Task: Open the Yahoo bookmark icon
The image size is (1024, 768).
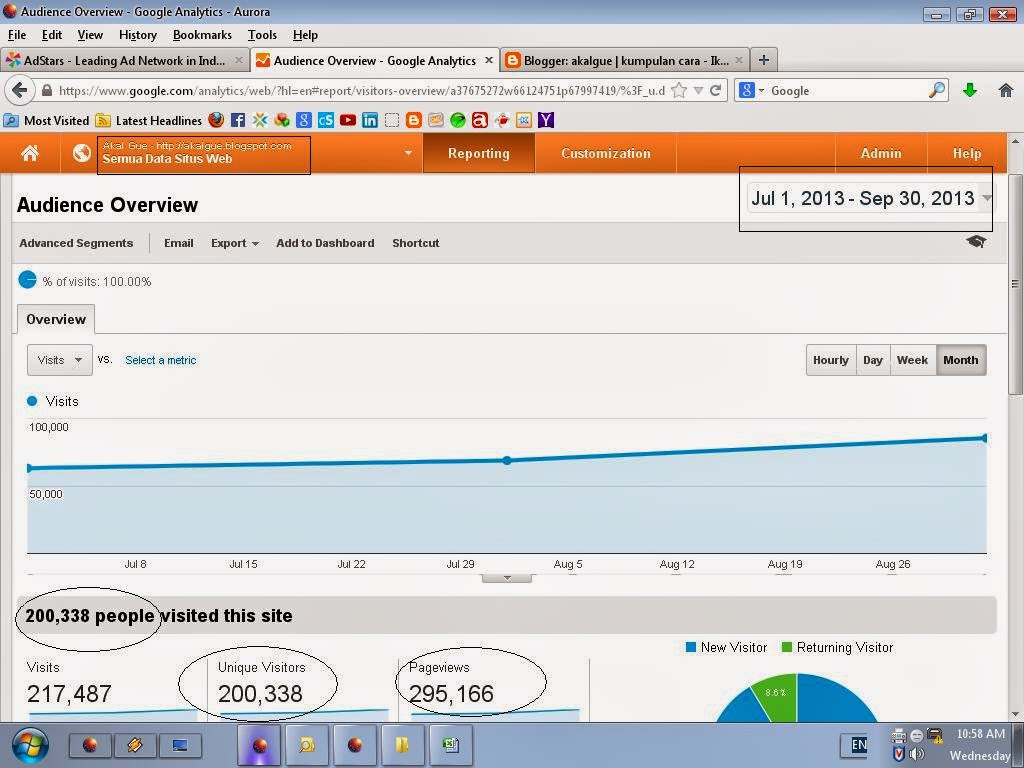Action: tap(546, 120)
